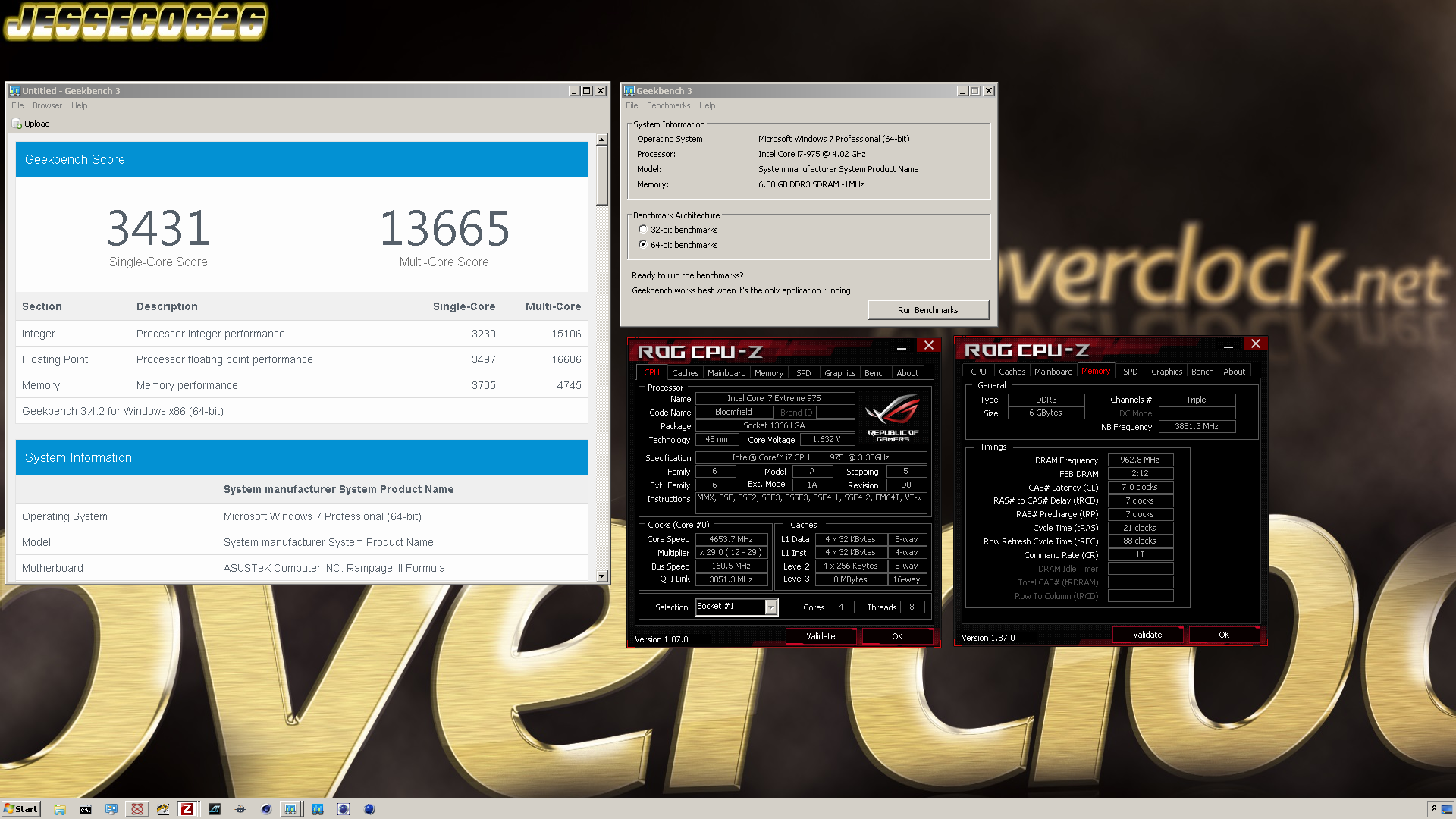Screen dimensions: 1456x819
Task: Click the Core Voltage 1.632 V field
Action: 827,439
